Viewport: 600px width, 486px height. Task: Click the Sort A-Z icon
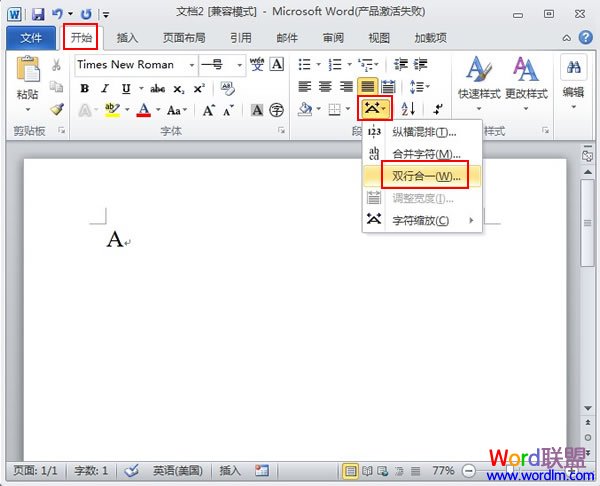pyautogui.click(x=408, y=109)
